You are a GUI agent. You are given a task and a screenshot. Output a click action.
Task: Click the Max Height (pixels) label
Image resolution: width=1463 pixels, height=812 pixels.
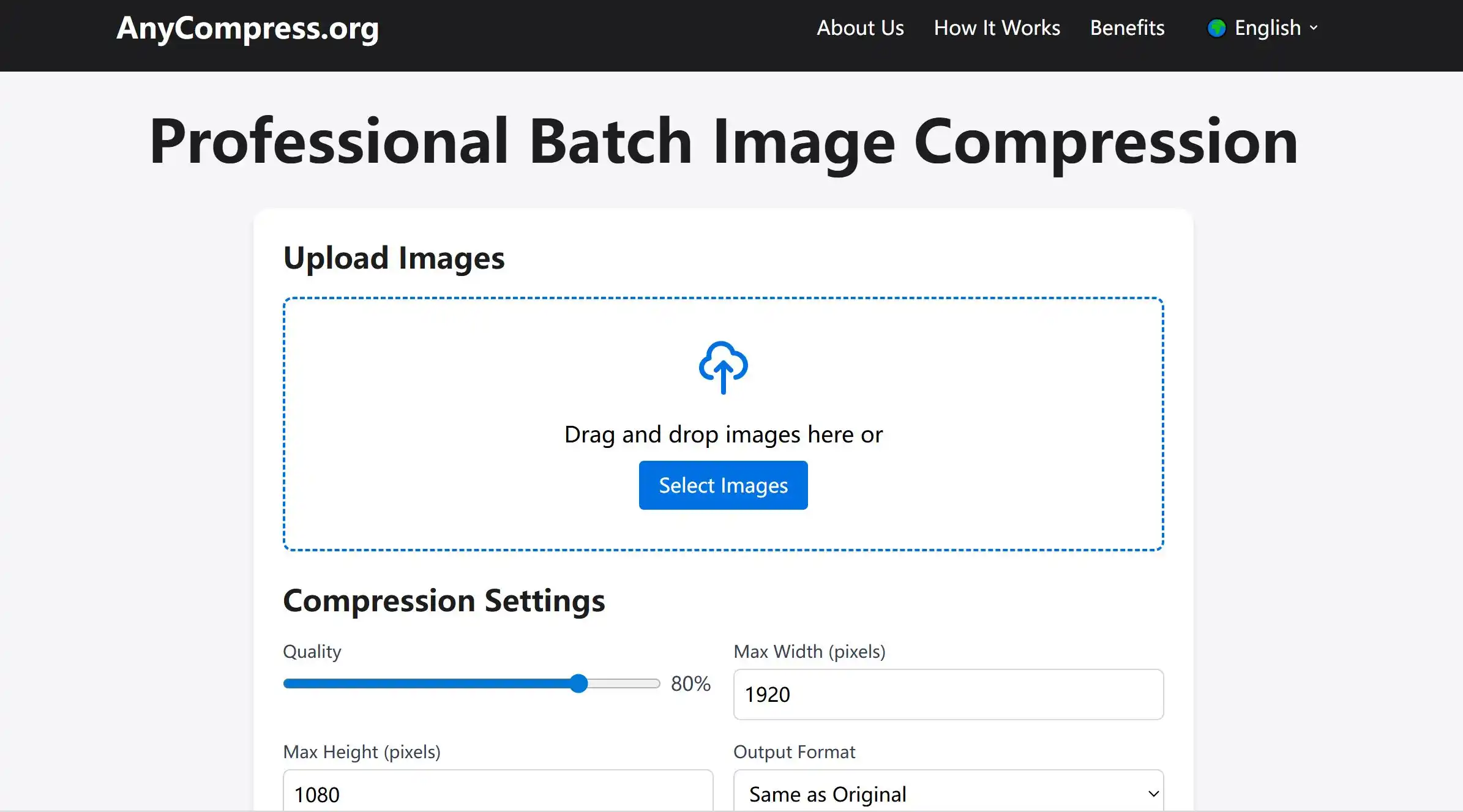(x=362, y=752)
